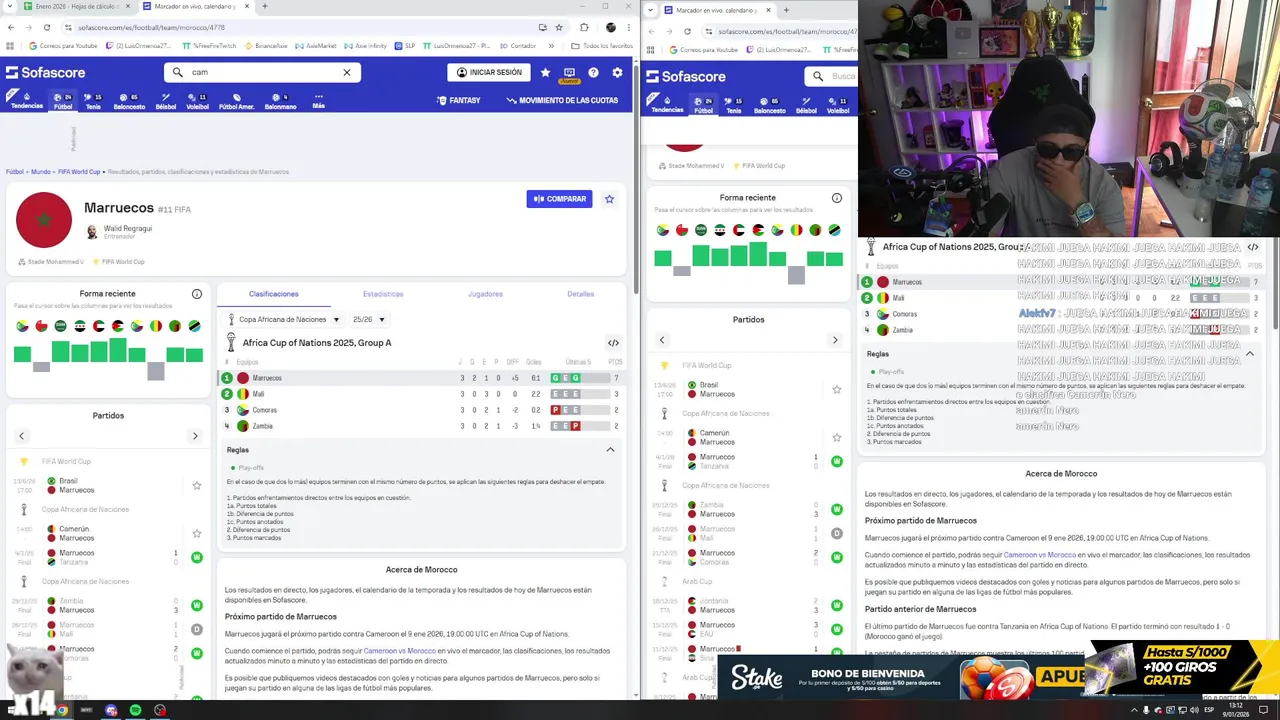The width and height of the screenshot is (1280, 720).
Task: Select Baloncesto sport category in left window
Action: pyautogui.click(x=129, y=101)
